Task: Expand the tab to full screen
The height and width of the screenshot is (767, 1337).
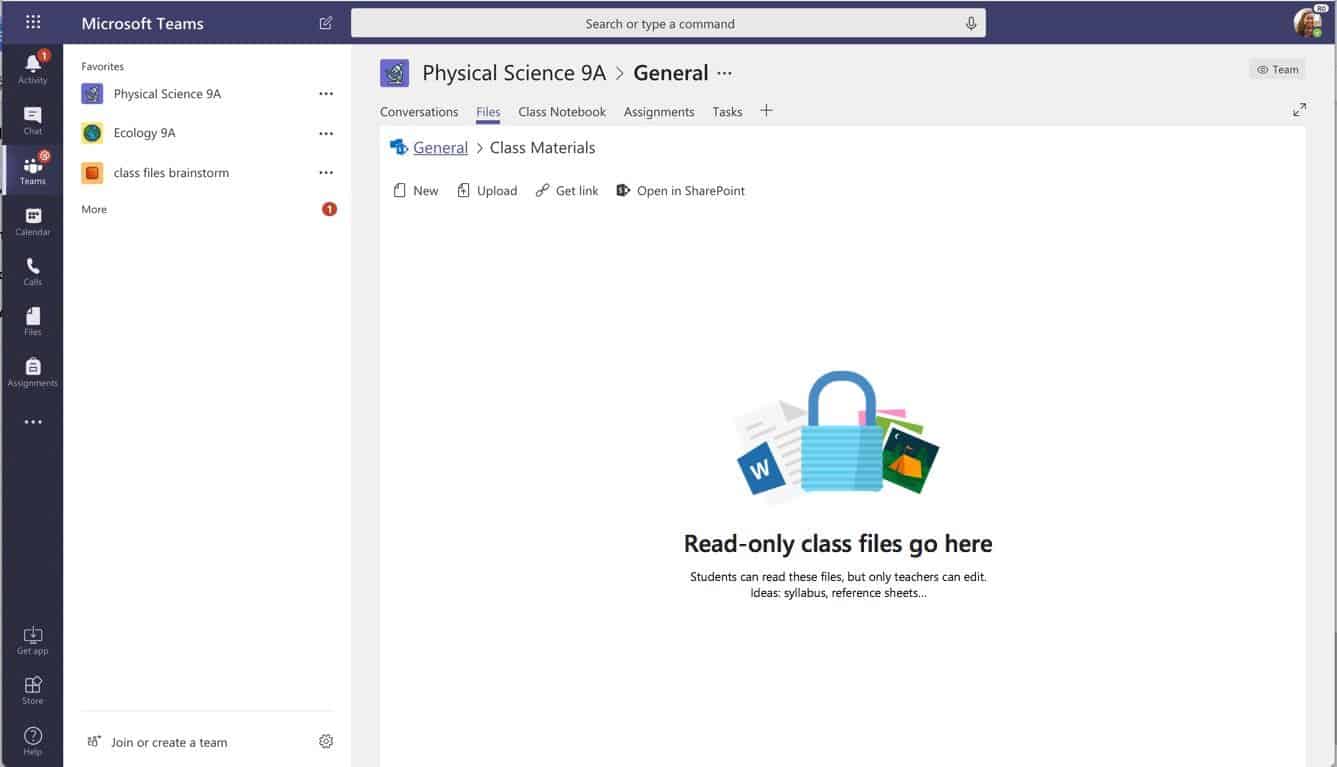Action: [x=1299, y=110]
